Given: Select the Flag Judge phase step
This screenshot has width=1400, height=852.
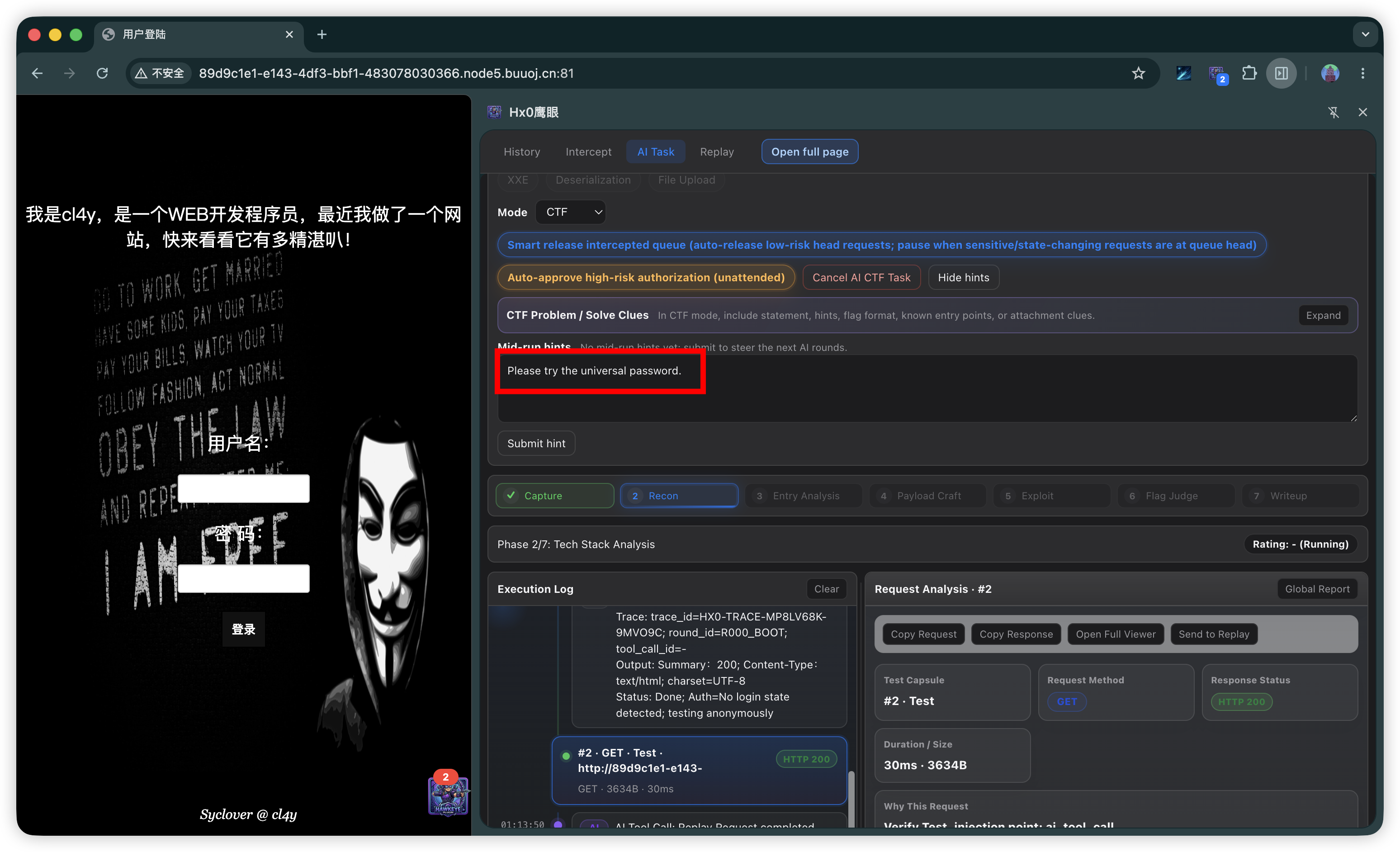Looking at the screenshot, I should click(x=1177, y=496).
